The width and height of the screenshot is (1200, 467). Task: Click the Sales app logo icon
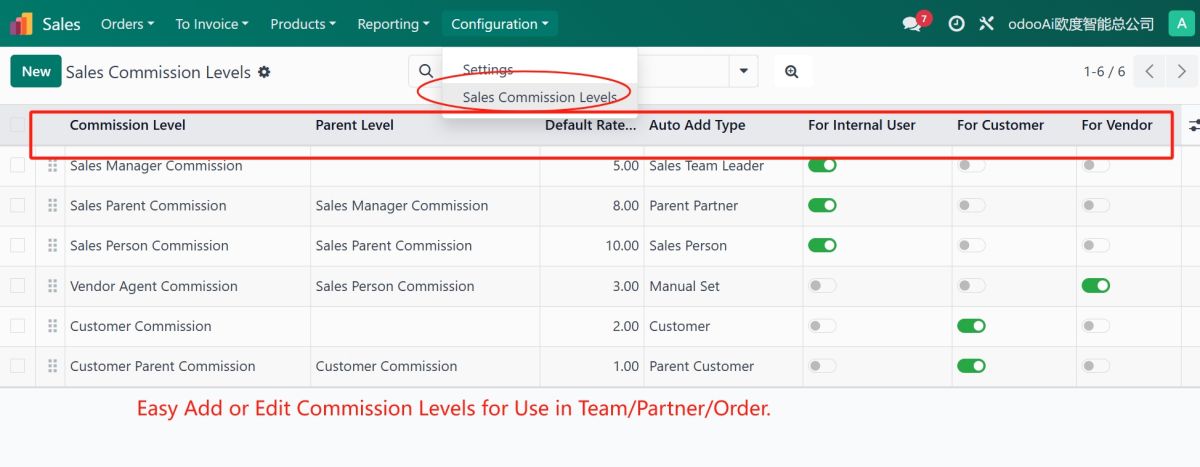[21, 23]
